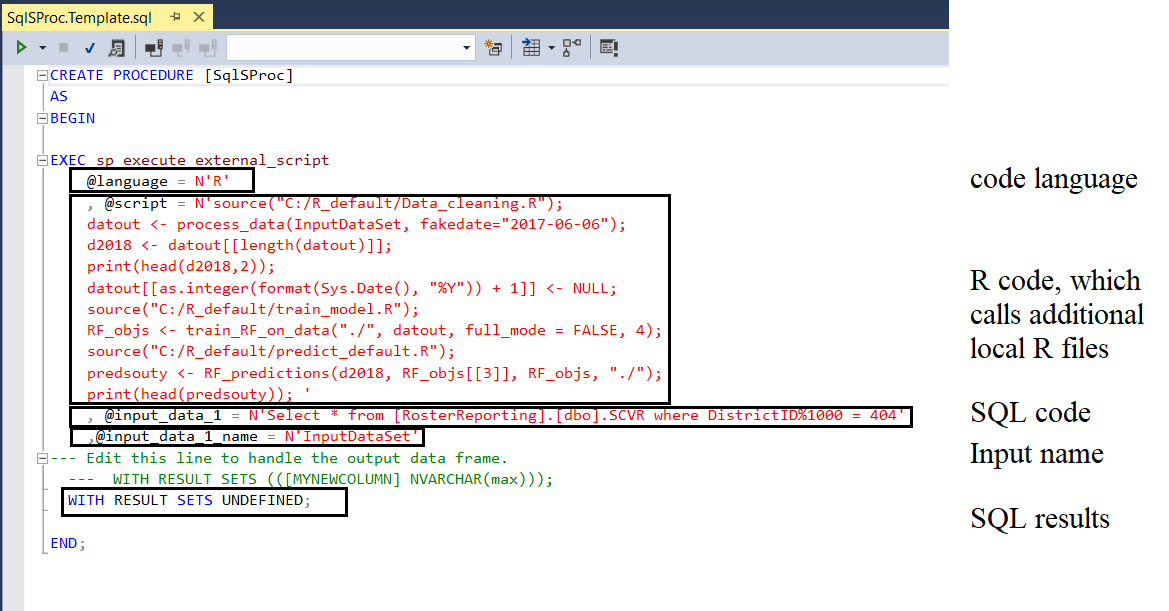The width and height of the screenshot is (1169, 611).
Task: Change the connection using the connection icon
Action: (207, 47)
